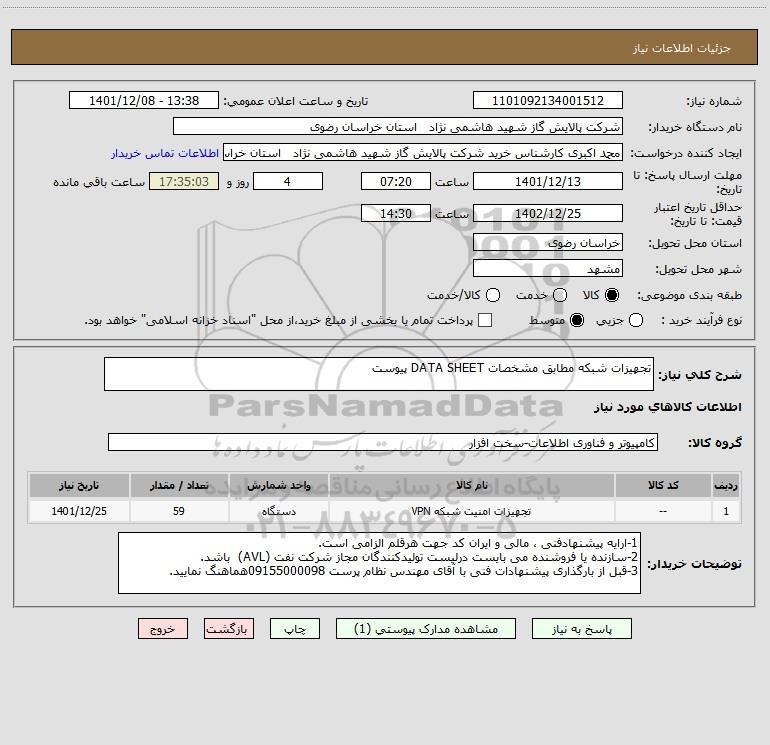Click the خروج exit button
The height and width of the screenshot is (745, 770).
pyautogui.click(x=163, y=629)
